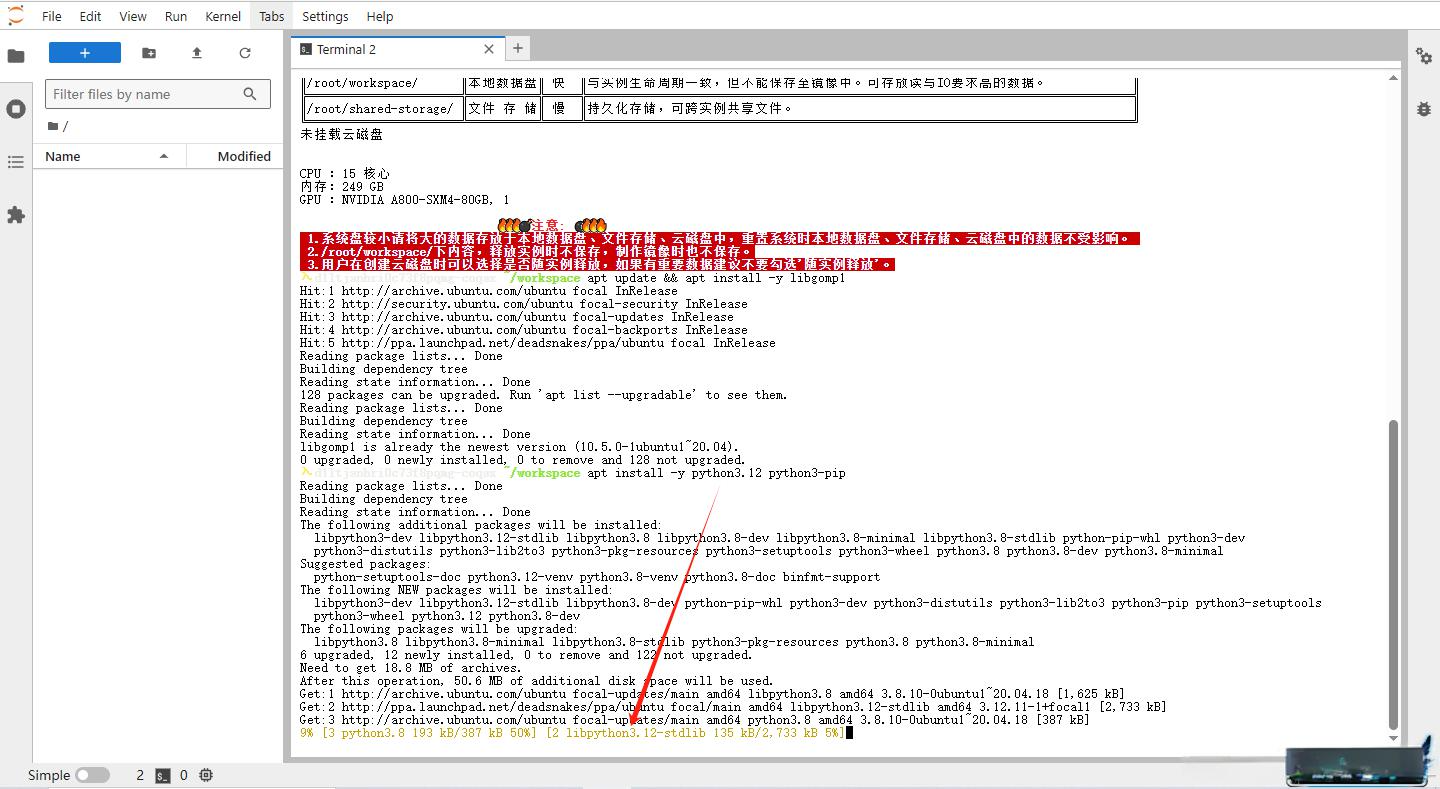Click the terminal vertical scrollbar thumb
Image resolution: width=1440 pixels, height=789 pixels.
pyautogui.click(x=1394, y=575)
